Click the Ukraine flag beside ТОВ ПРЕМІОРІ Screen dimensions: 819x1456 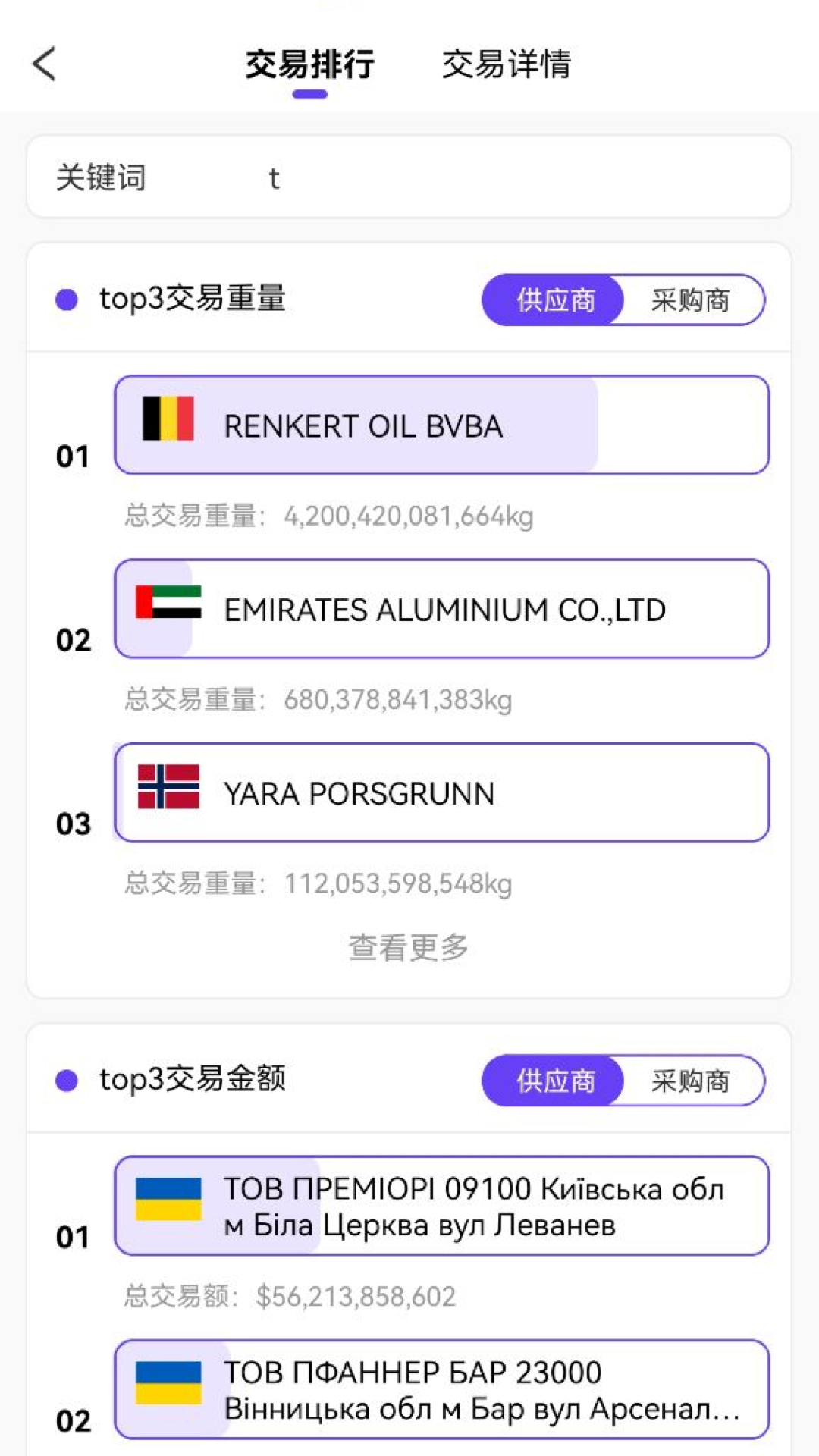point(168,1199)
